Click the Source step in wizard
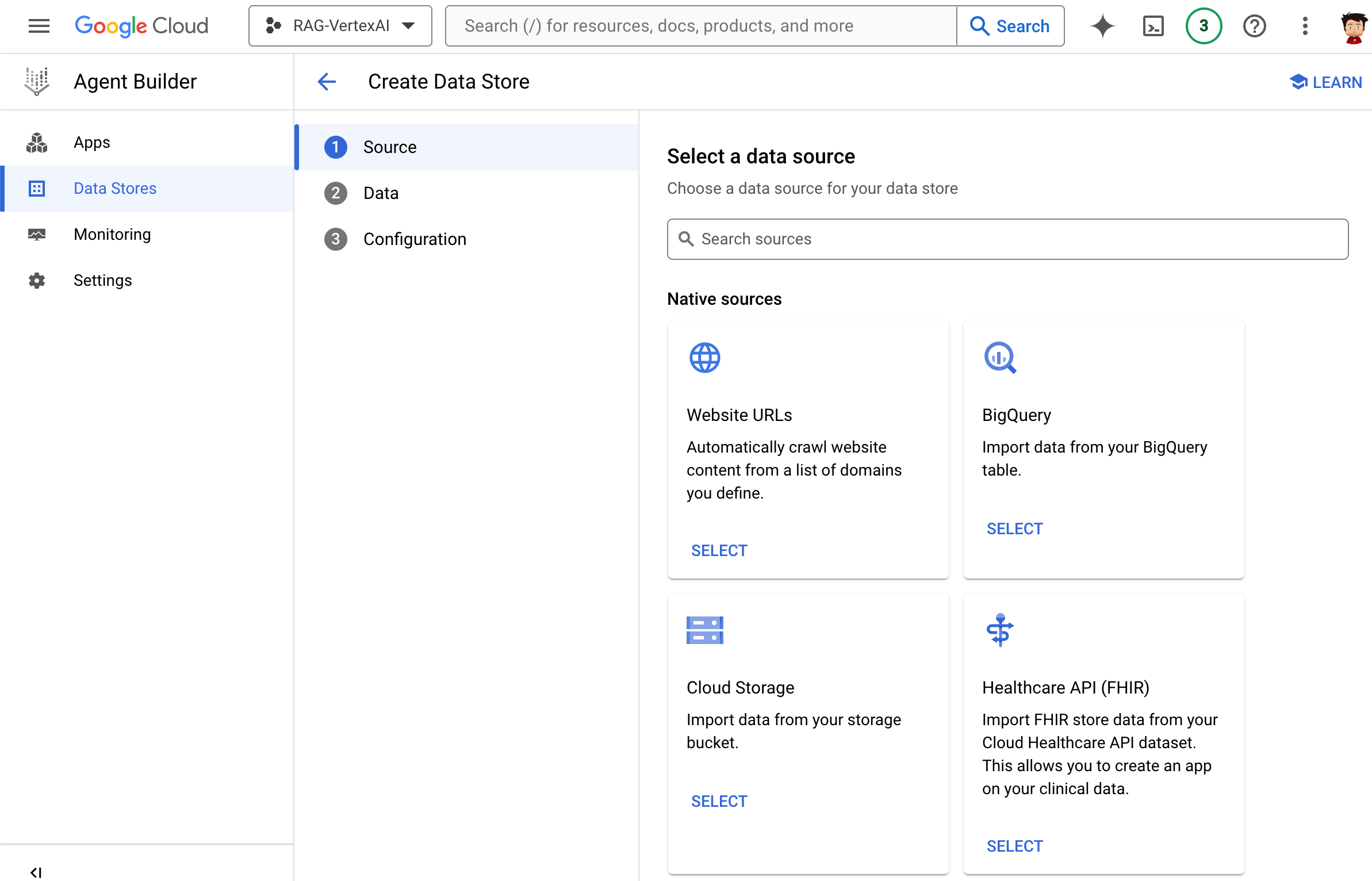The height and width of the screenshot is (881, 1372). tap(390, 147)
